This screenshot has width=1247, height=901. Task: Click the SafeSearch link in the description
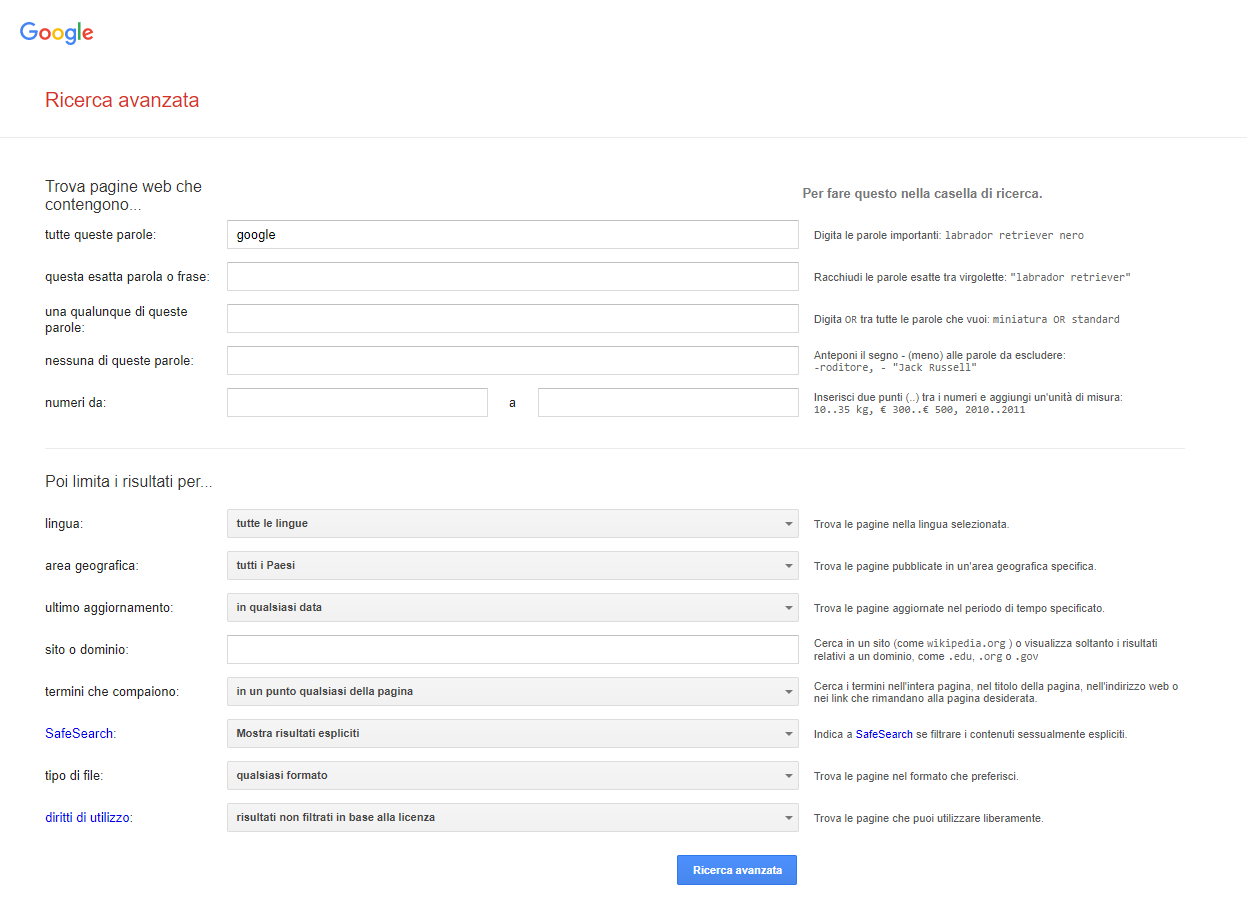point(884,734)
